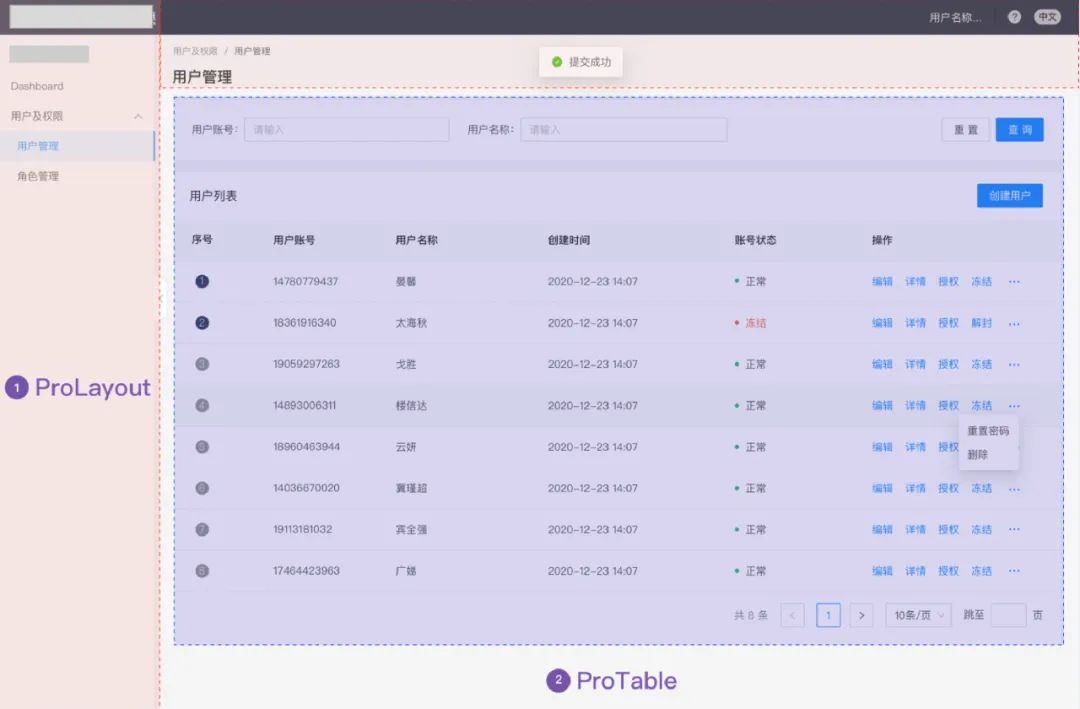Screen dimensions: 1080x709
Task: Click the previous page arrow icon
Action: tap(793, 615)
